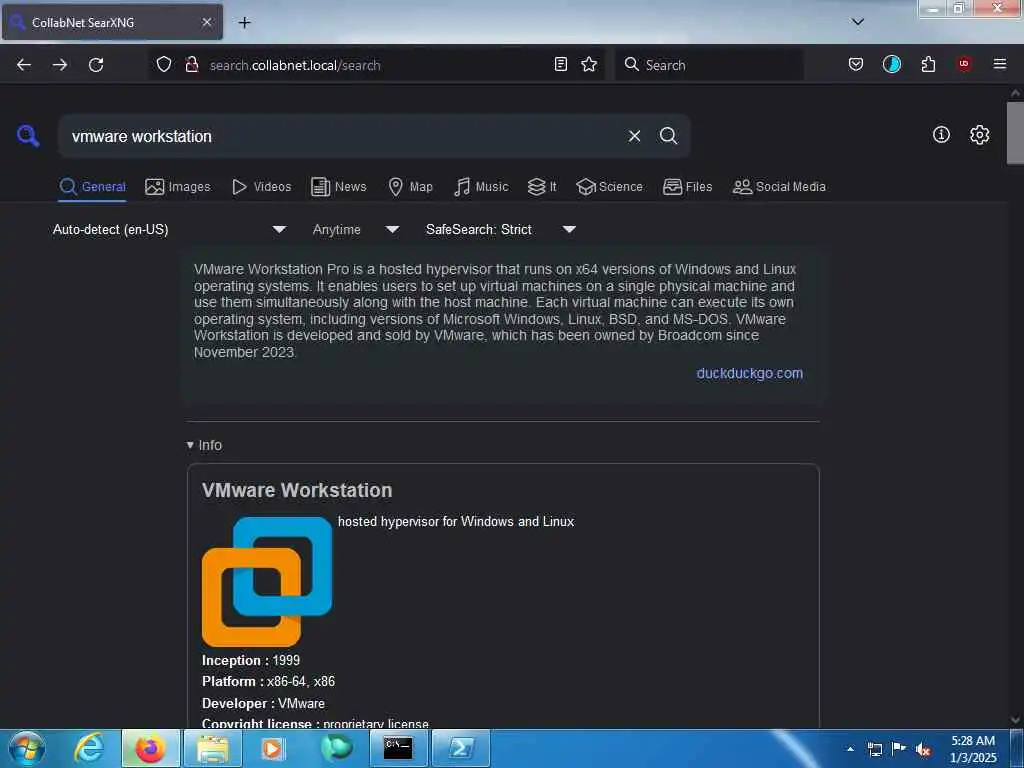Open the taskbar clock showing 5:28 AM
Image resolution: width=1024 pixels, height=768 pixels.
pyautogui.click(x=973, y=749)
